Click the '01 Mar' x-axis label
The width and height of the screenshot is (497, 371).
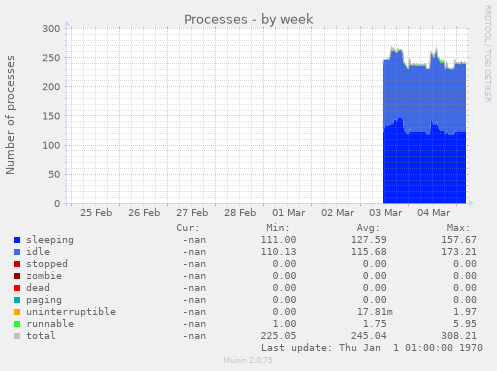point(289,213)
